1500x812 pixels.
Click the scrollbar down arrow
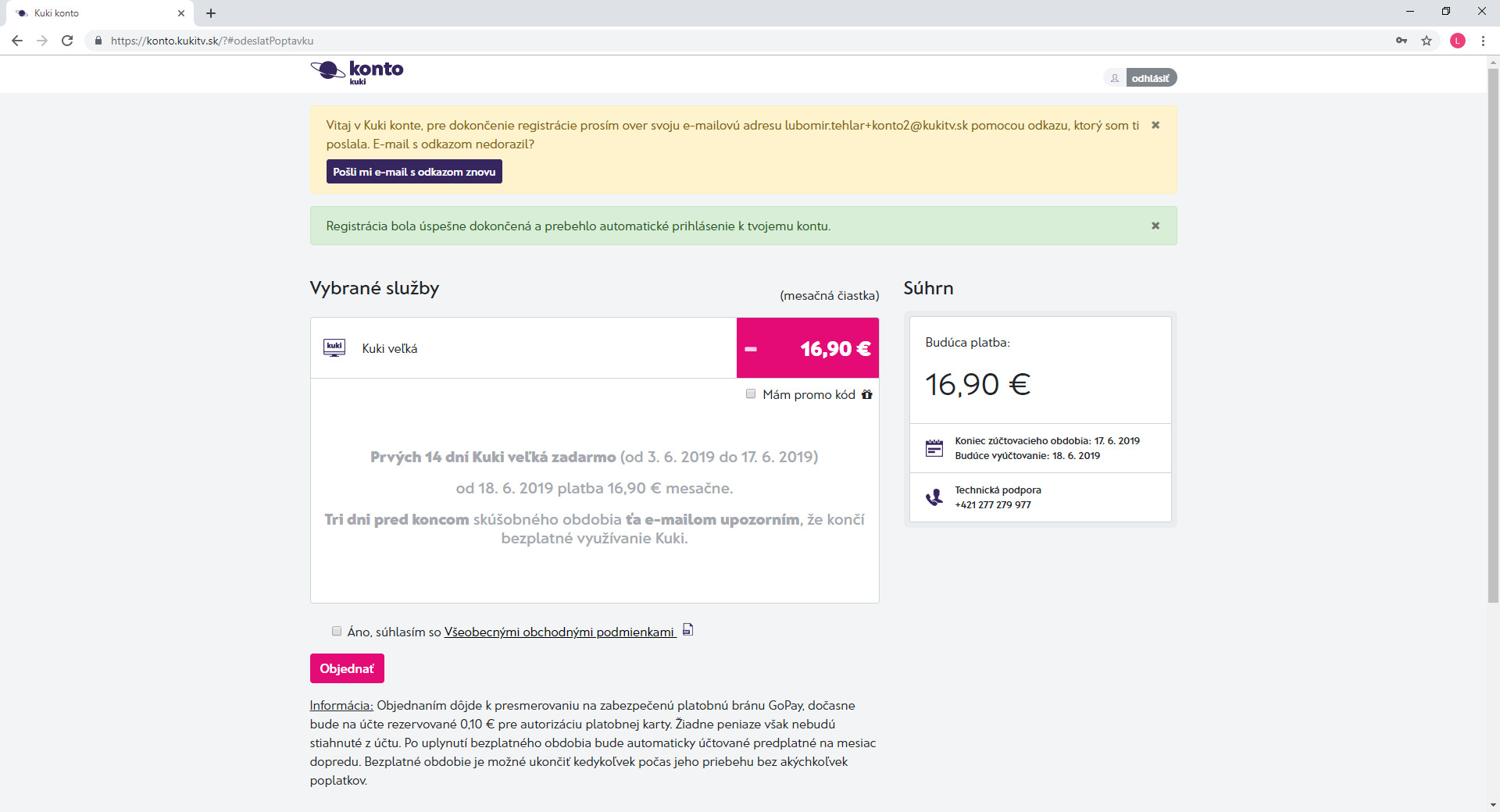pos(1493,805)
